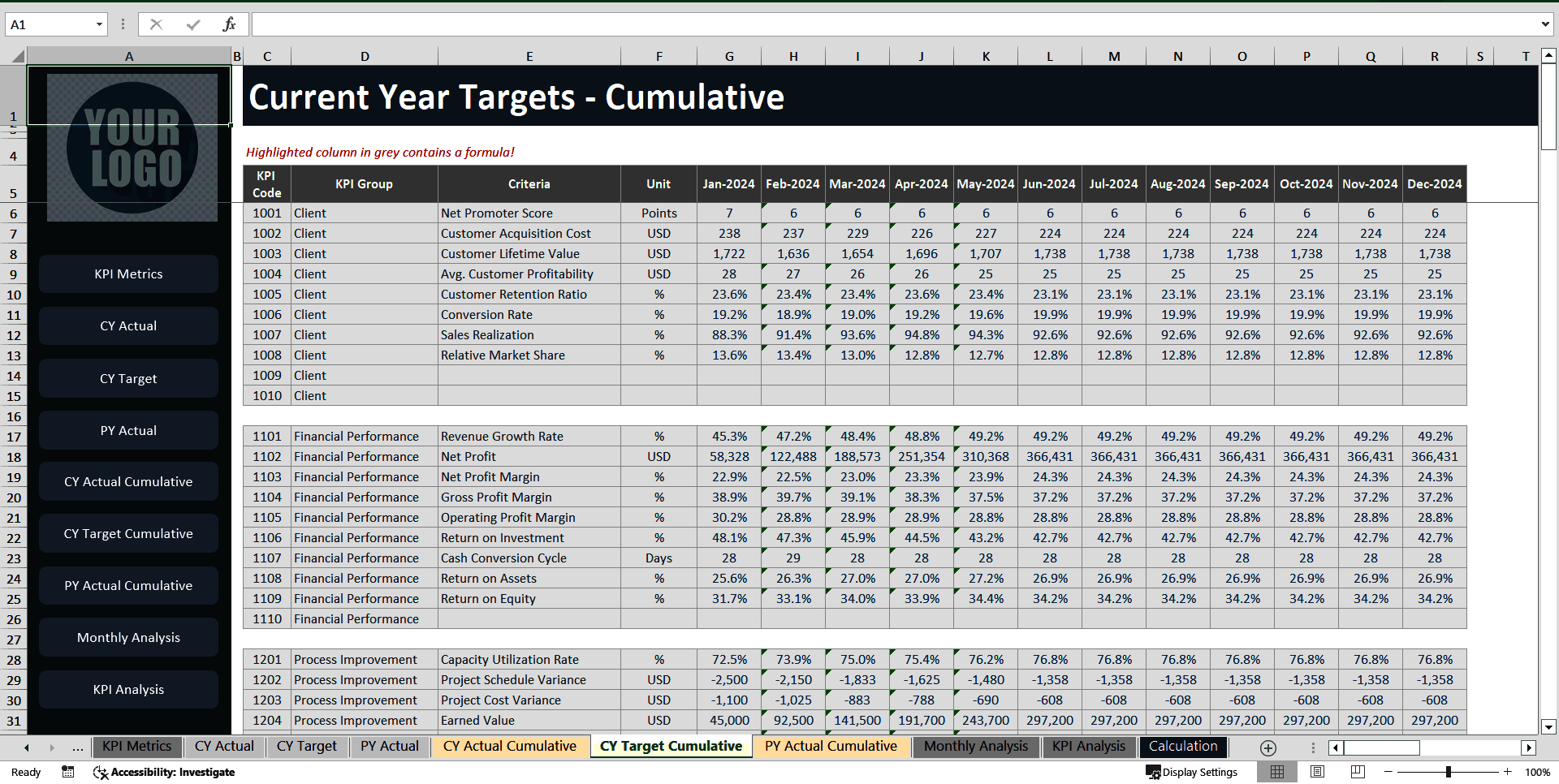Click the CY Actual Cumulative sidebar button
The height and width of the screenshot is (784, 1559).
click(128, 482)
